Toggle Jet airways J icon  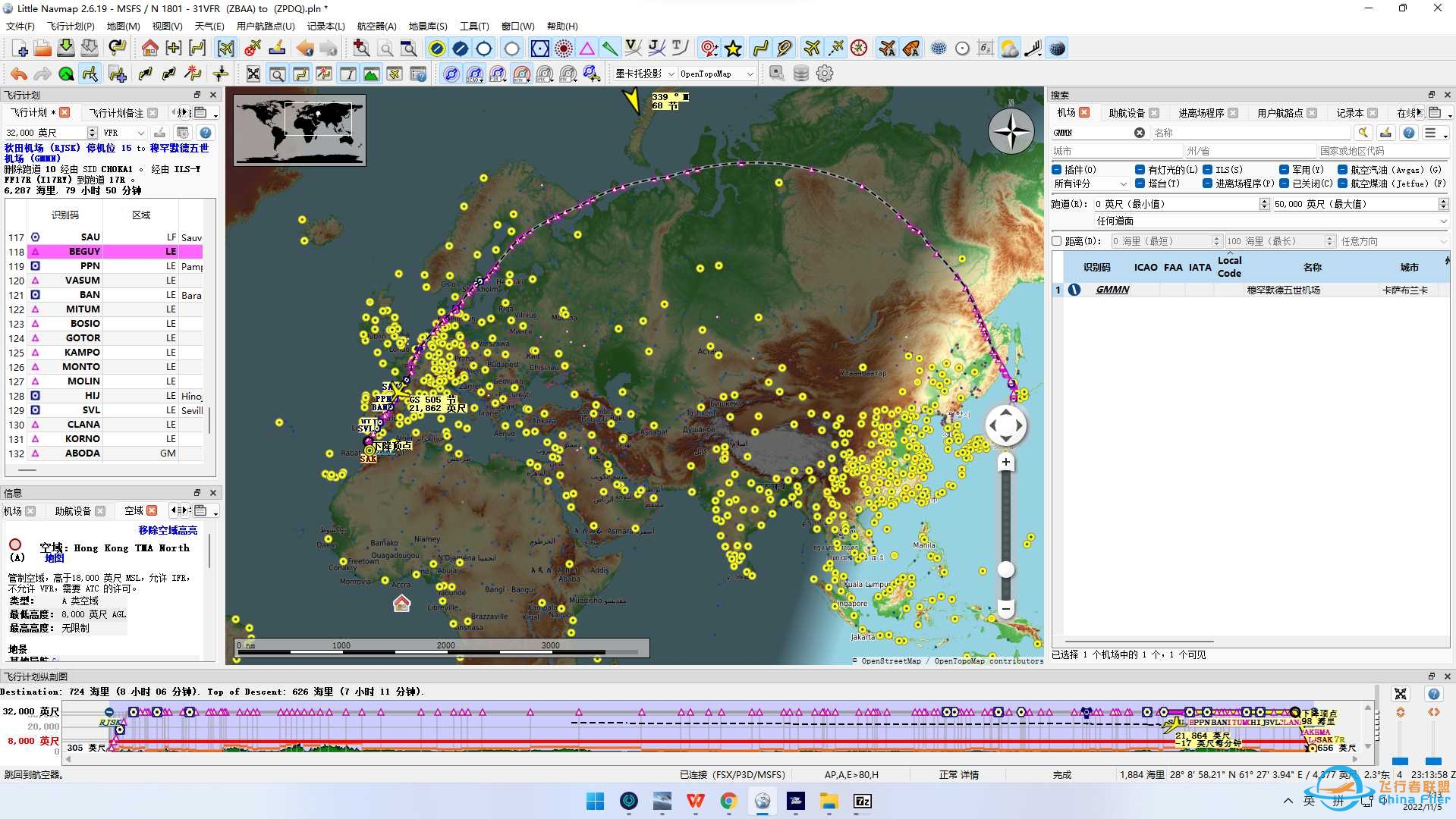656,49
